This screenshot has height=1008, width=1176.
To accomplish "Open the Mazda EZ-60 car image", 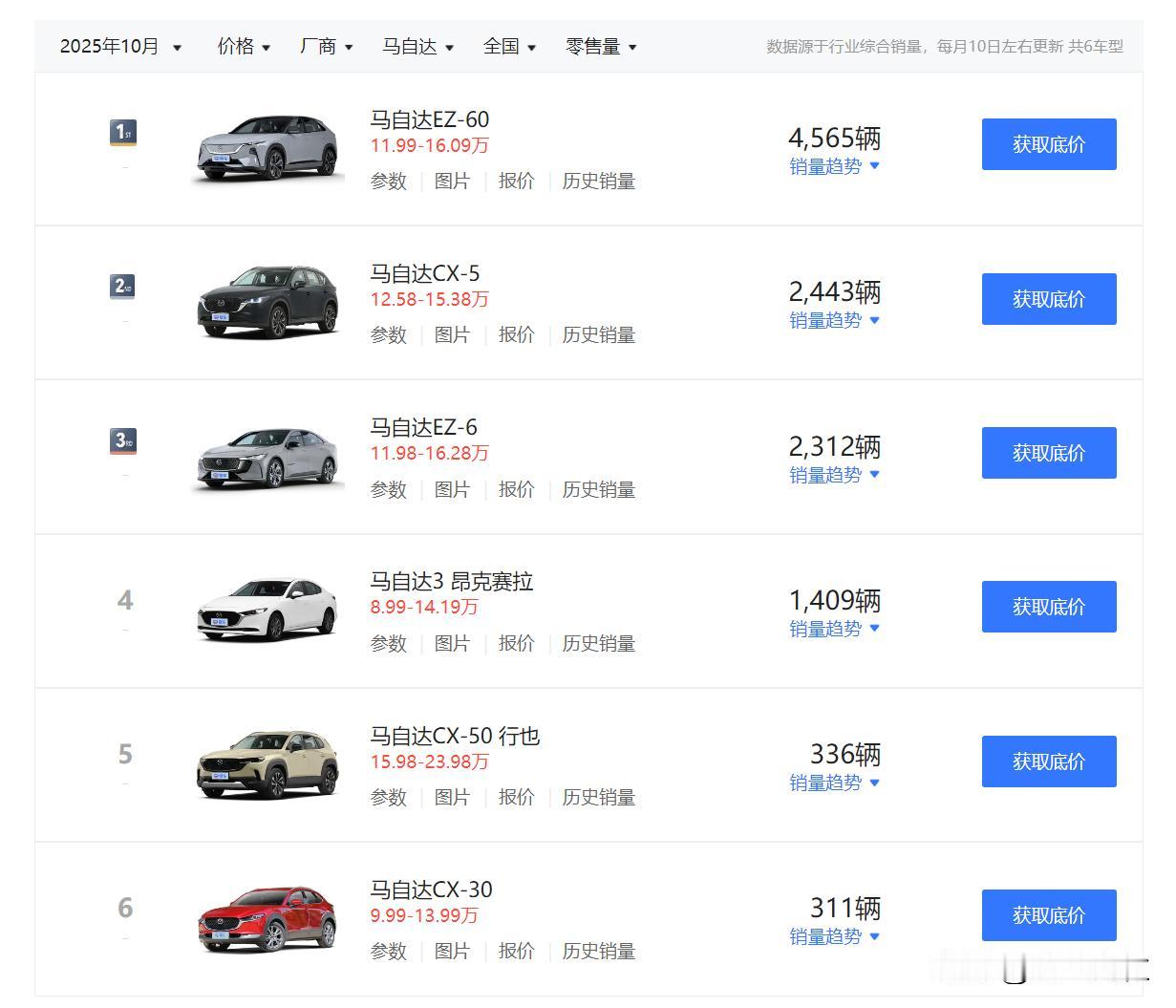I will coord(267,148).
